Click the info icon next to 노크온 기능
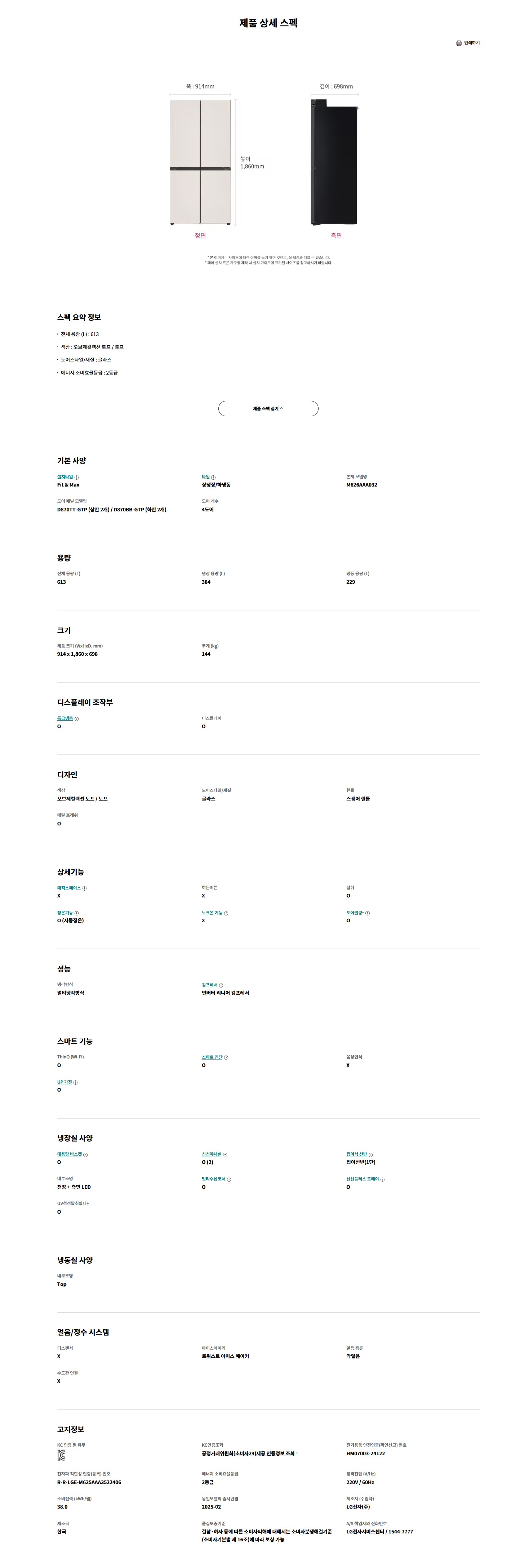Screen dimensions: 520x1568 [x=226, y=913]
